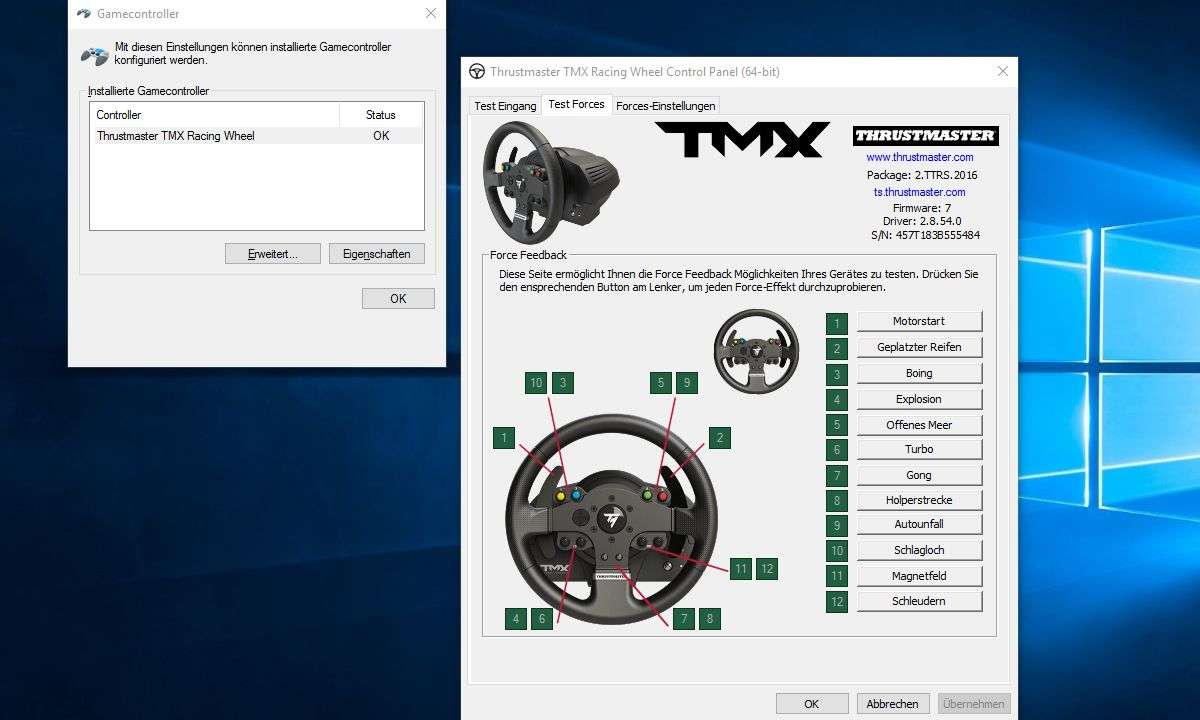Screen dimensions: 1200x720
Task: Click the small wheel thumbnail above effect list
Action: (x=755, y=350)
